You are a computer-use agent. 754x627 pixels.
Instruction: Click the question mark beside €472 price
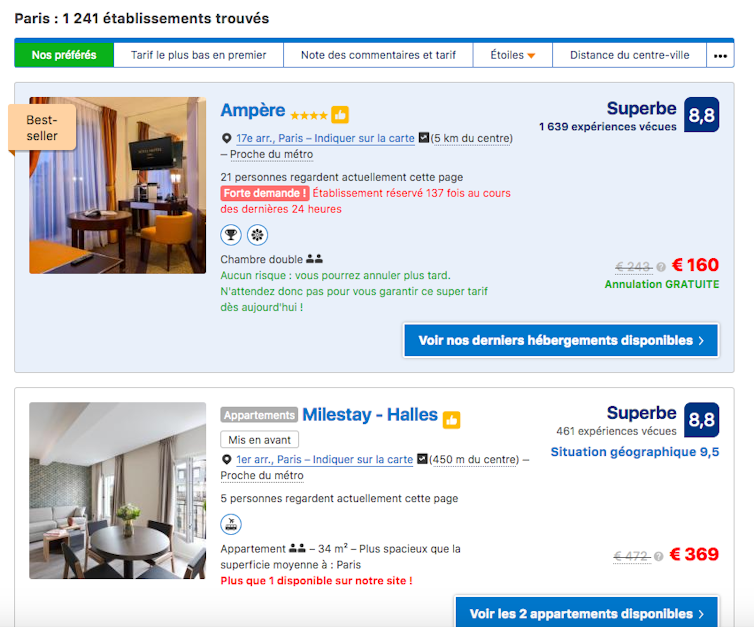pyautogui.click(x=659, y=556)
